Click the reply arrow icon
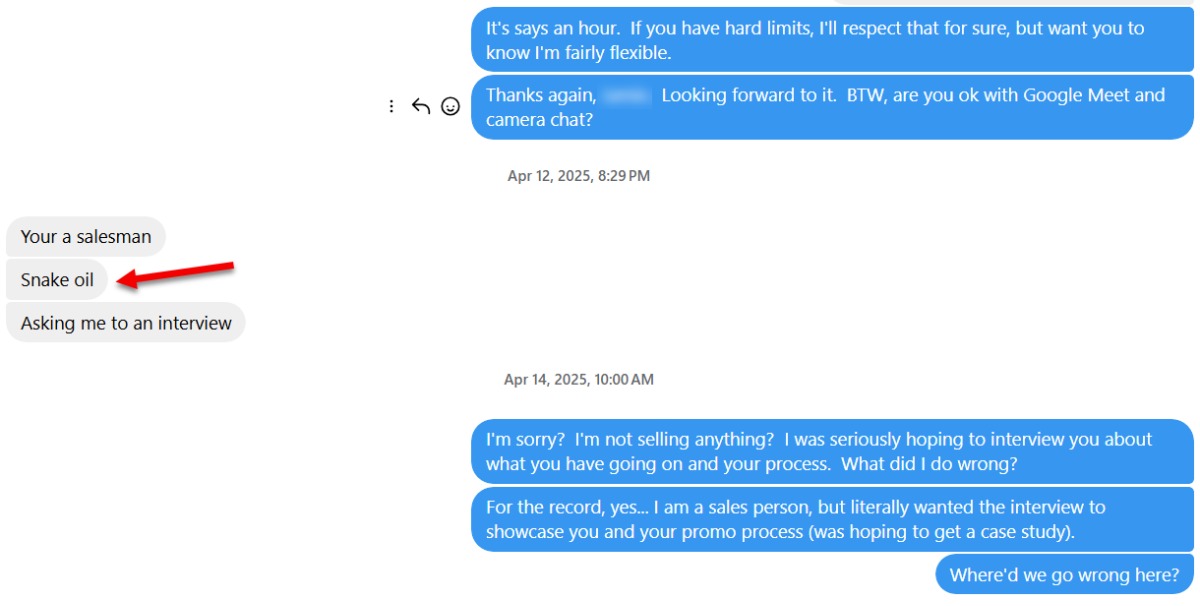The height and width of the screenshot is (606, 1200). click(x=421, y=107)
